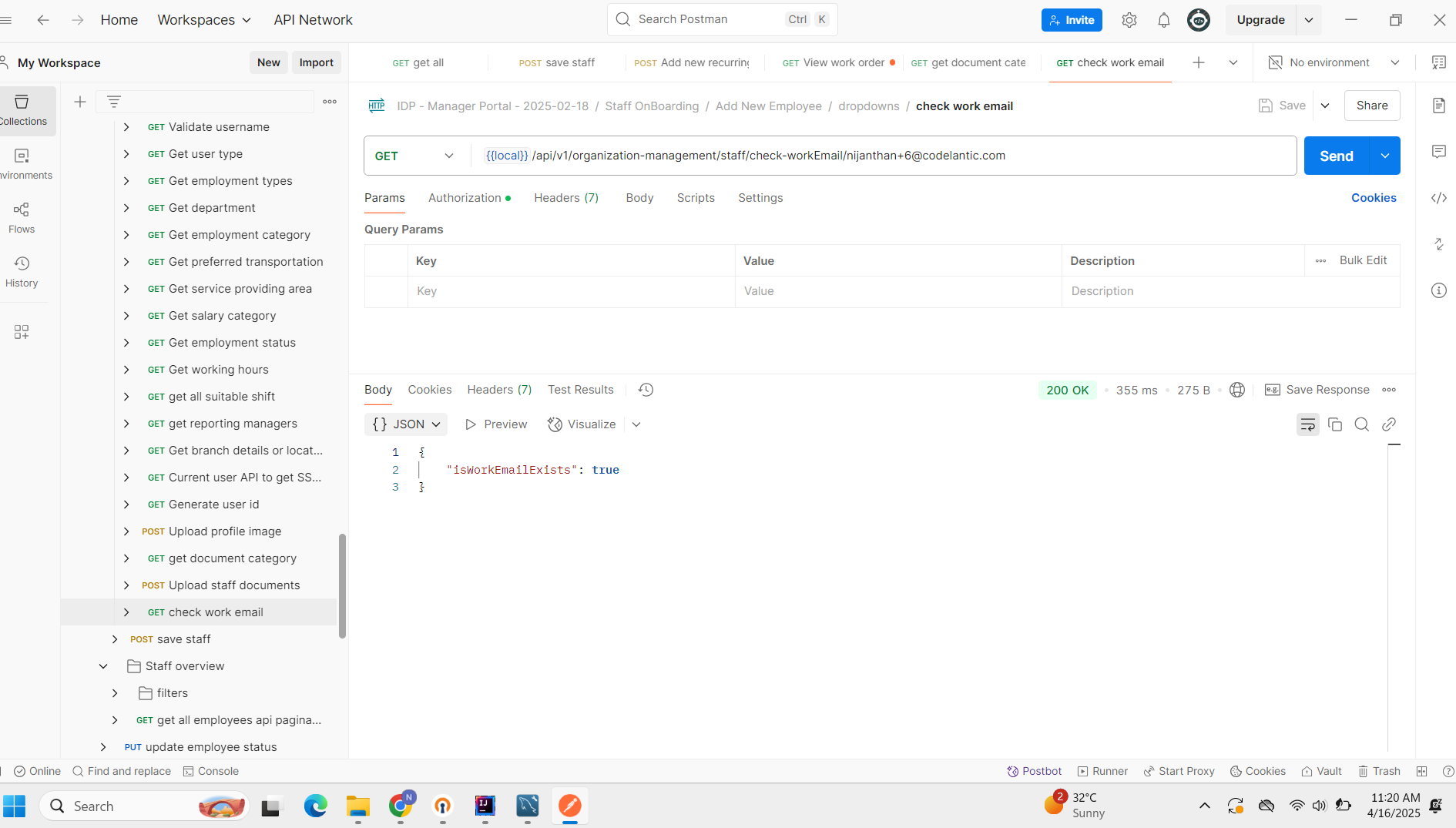This screenshot has height=828, width=1456.
Task: Click the plus icon to create collection
Action: [x=80, y=102]
